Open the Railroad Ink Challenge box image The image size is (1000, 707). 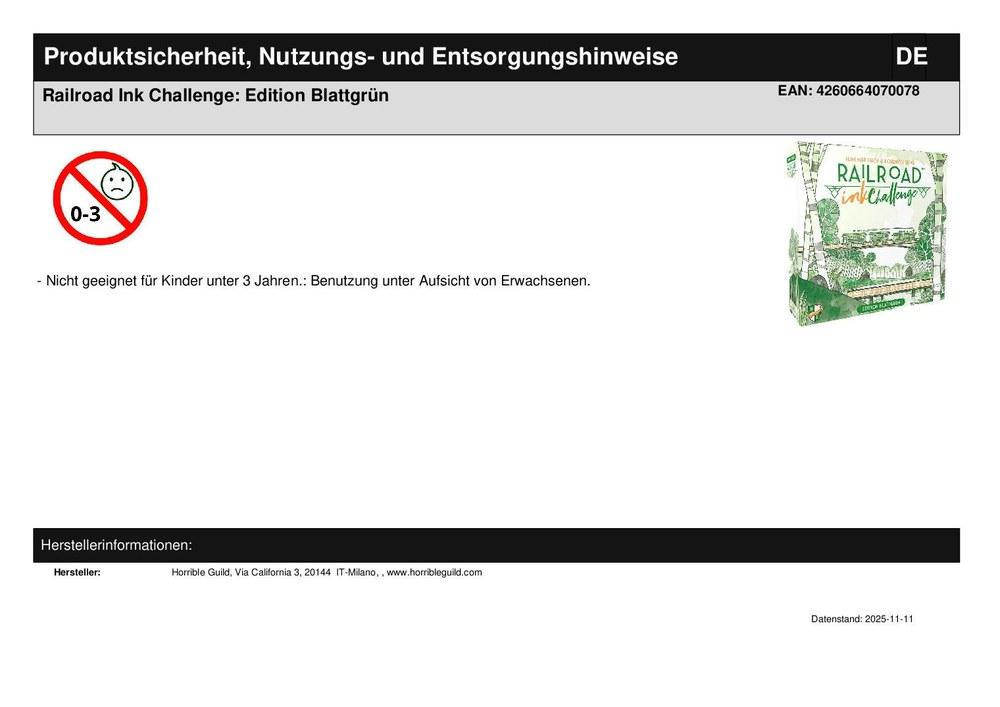point(866,234)
